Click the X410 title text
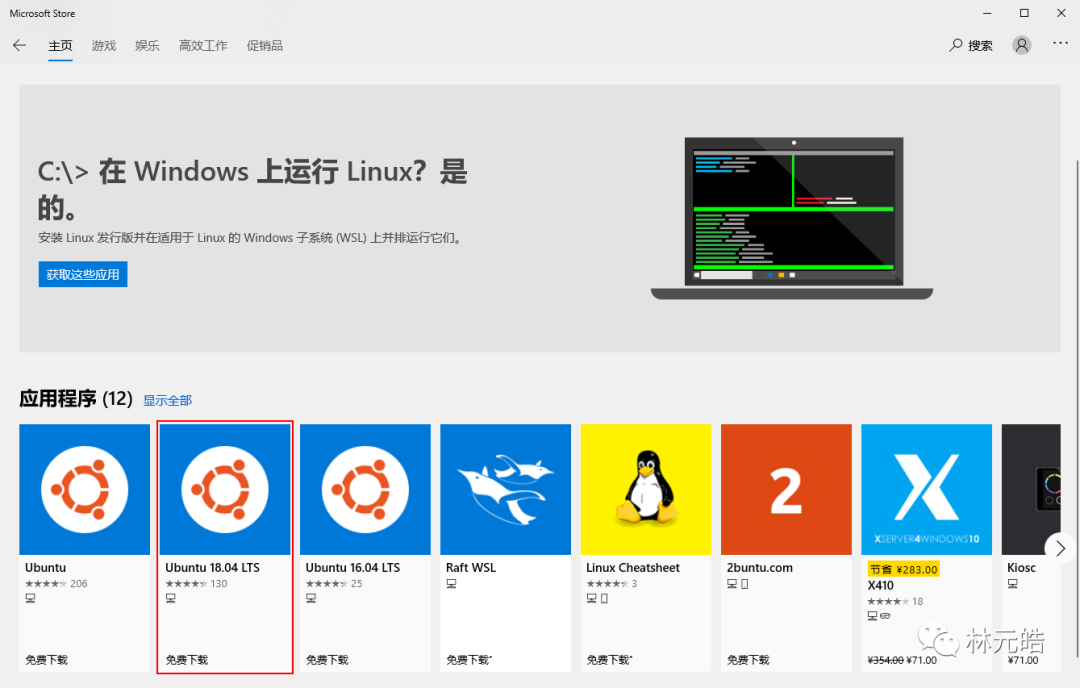 (x=881, y=585)
